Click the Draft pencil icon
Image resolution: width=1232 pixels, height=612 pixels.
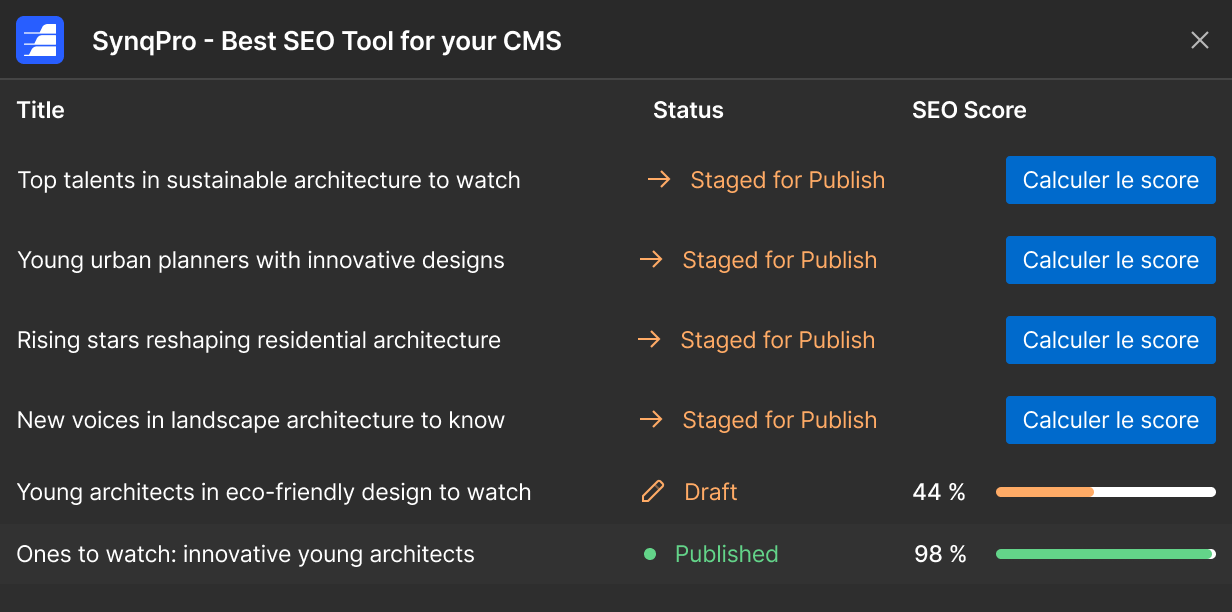coord(652,492)
